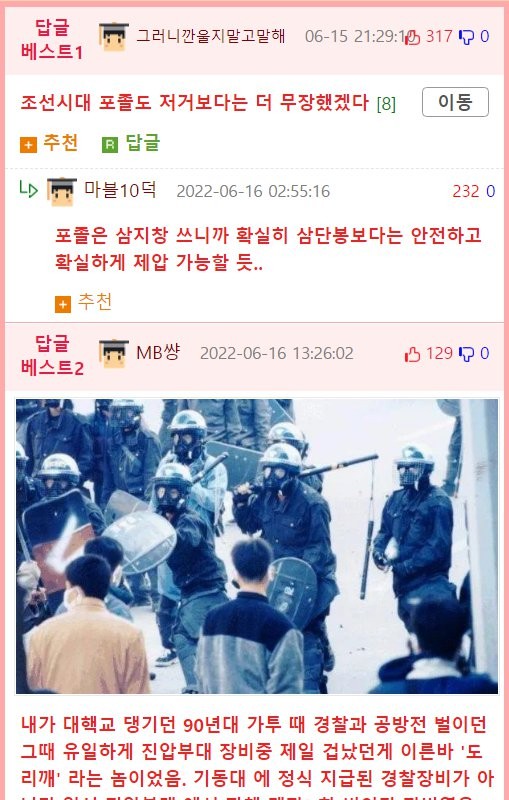509x800 pixels.
Task: Click avatar of 마블10덕
Action: coord(62,192)
